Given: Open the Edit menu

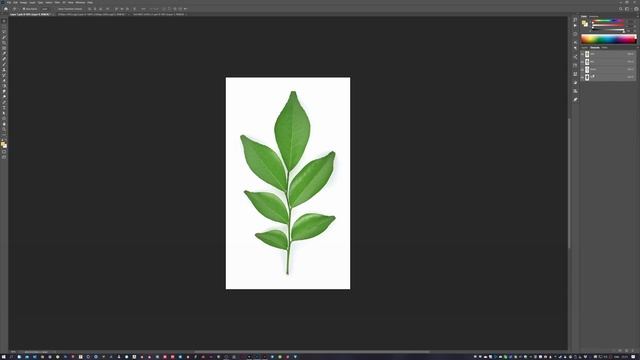Looking at the screenshot, I should (15, 2).
